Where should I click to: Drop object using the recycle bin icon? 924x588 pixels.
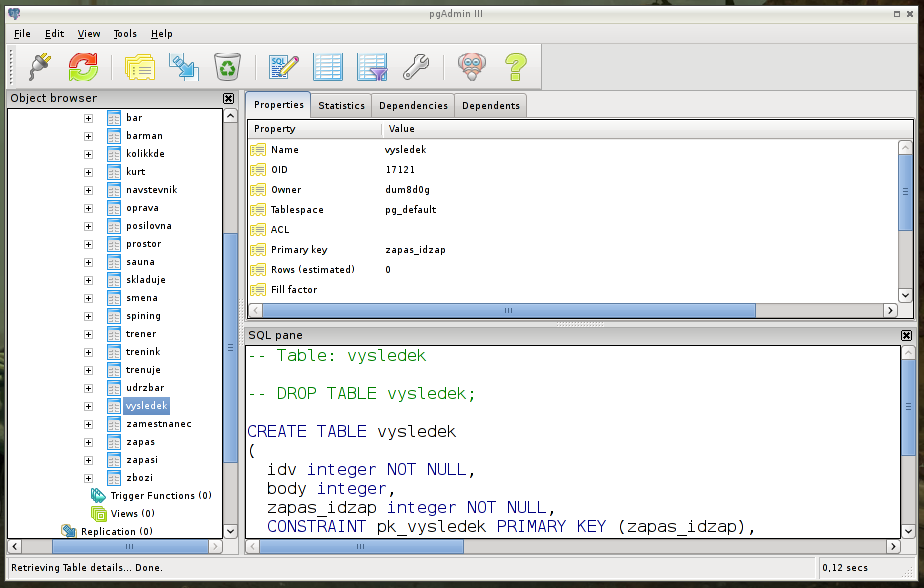point(227,66)
